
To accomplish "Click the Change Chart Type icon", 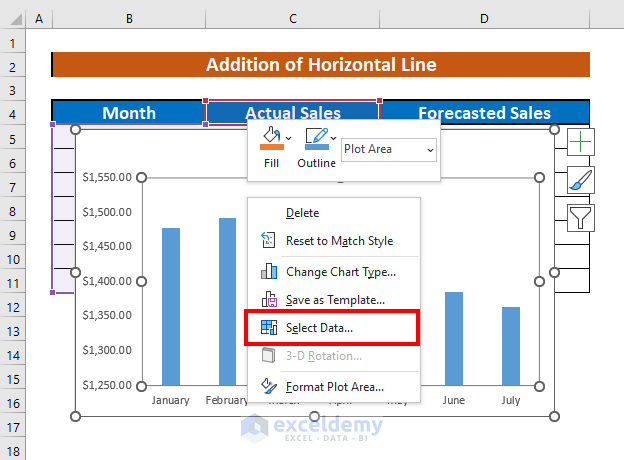I will click(x=269, y=271).
